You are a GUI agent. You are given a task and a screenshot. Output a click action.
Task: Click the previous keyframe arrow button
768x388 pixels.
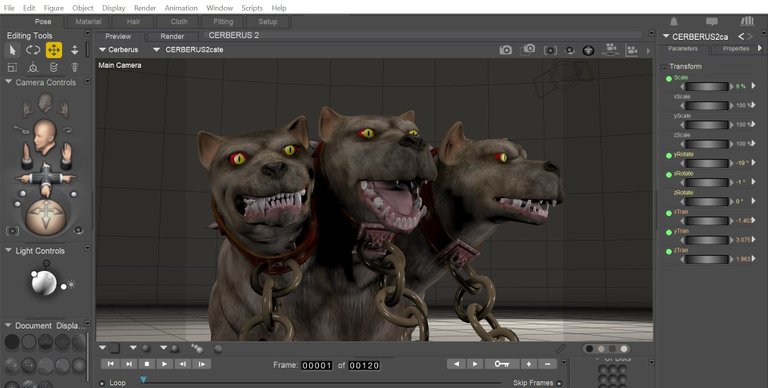click(456, 364)
